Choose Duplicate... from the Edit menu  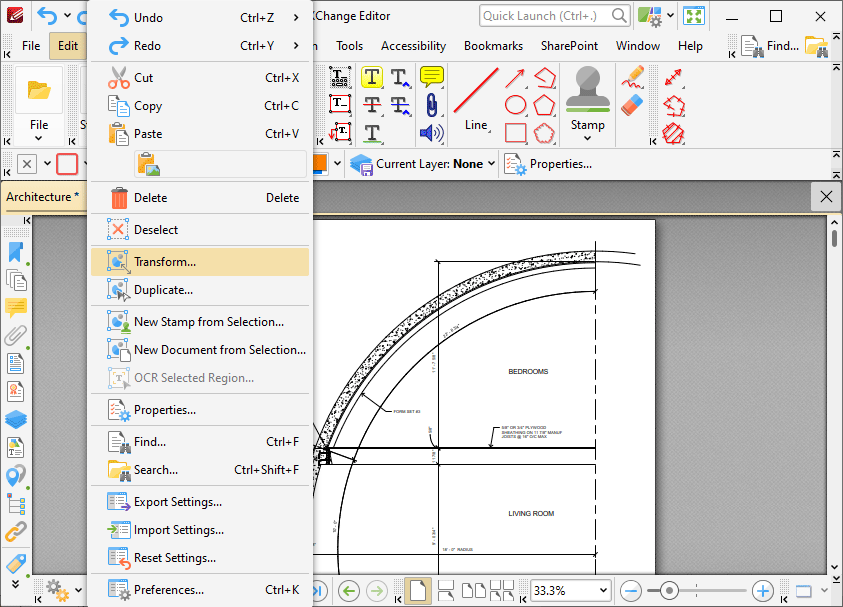pyautogui.click(x=200, y=290)
